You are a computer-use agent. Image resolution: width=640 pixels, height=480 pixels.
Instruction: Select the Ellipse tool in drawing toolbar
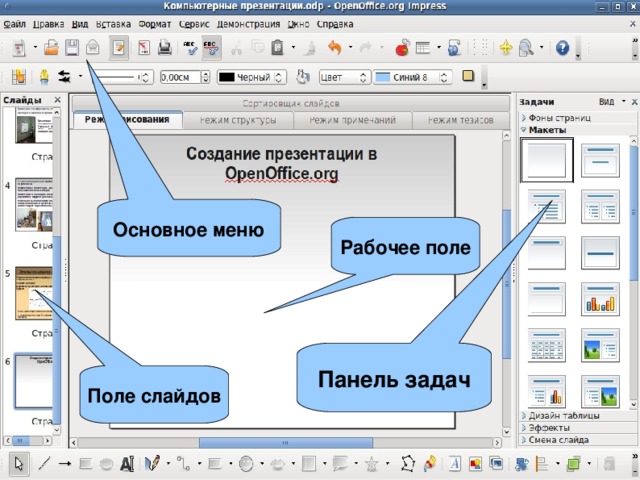pos(106,464)
